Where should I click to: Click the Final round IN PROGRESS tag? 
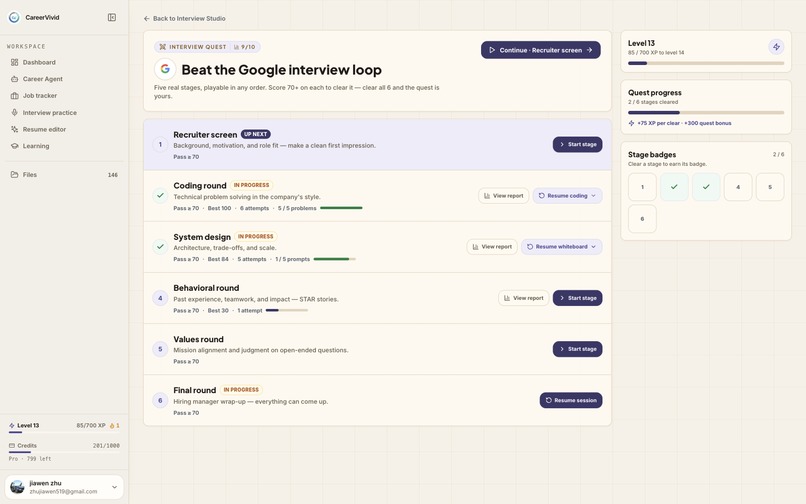pyautogui.click(x=241, y=390)
